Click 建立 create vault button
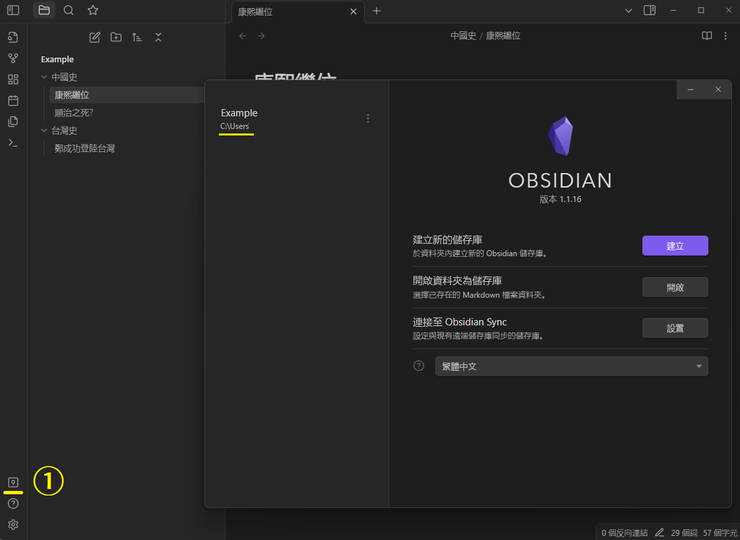 (x=675, y=245)
